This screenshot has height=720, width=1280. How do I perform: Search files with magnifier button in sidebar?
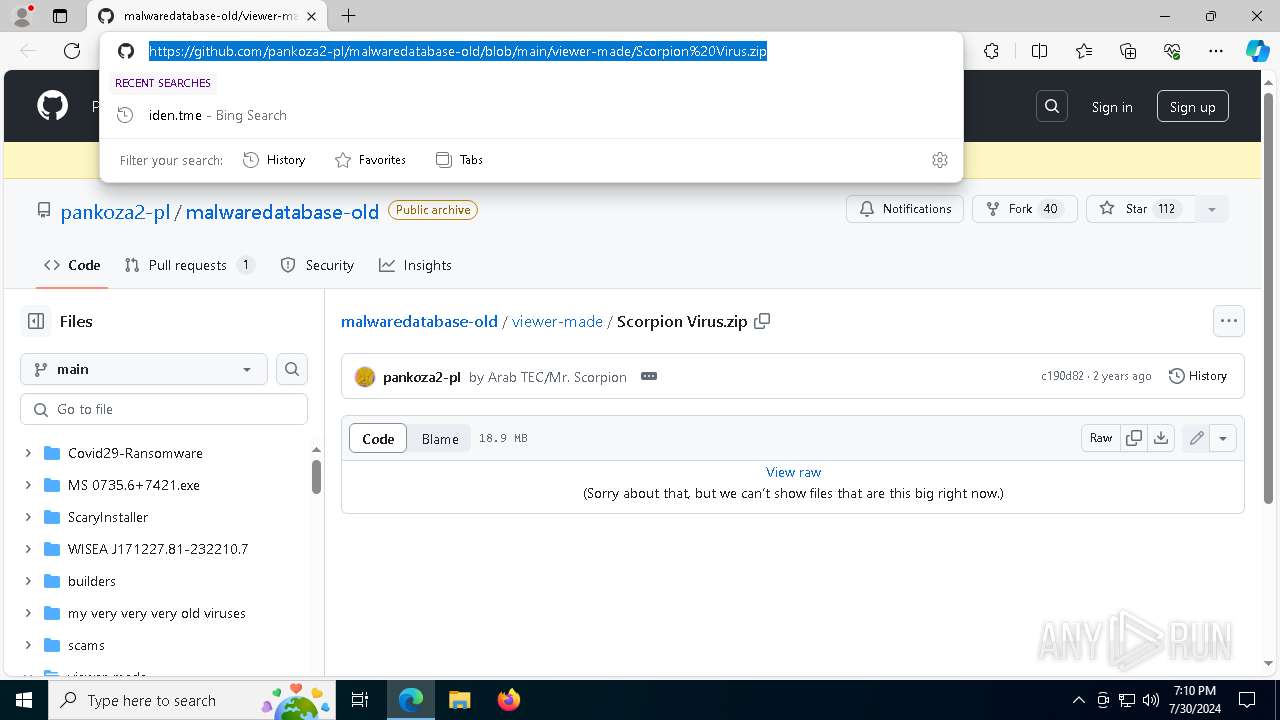tap(292, 369)
